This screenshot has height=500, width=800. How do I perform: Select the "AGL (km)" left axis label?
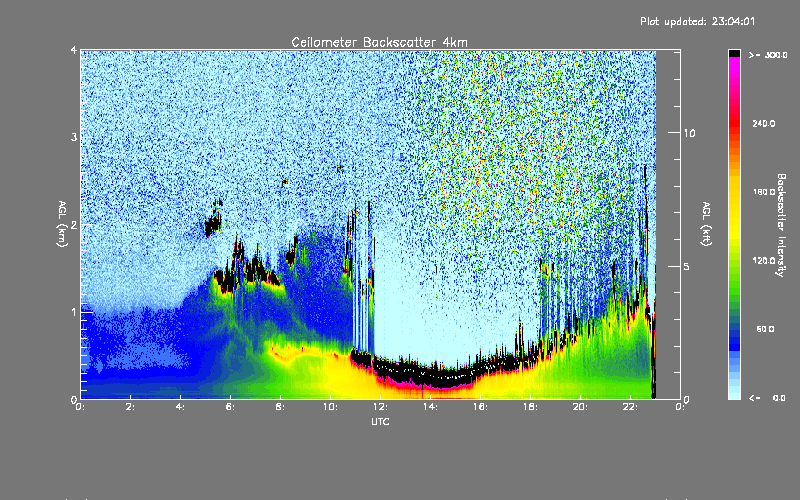point(62,224)
